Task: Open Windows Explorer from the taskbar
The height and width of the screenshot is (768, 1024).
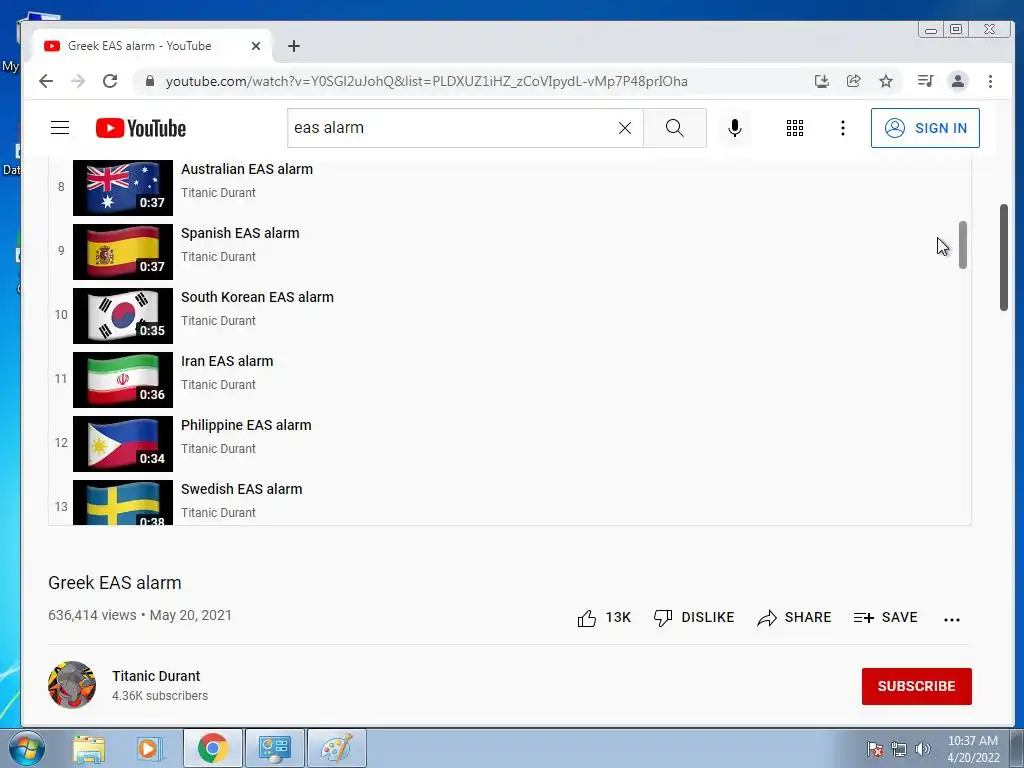Action: 89,748
